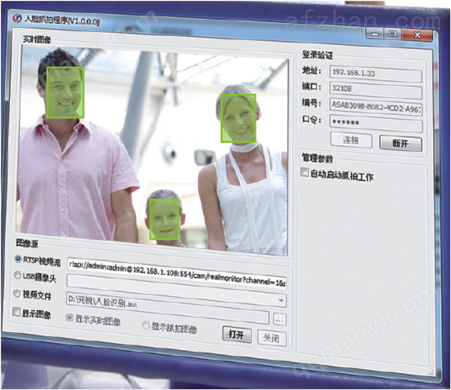The width and height of the screenshot is (451, 390).
Task: Click the 打开 button
Action: tap(237, 334)
